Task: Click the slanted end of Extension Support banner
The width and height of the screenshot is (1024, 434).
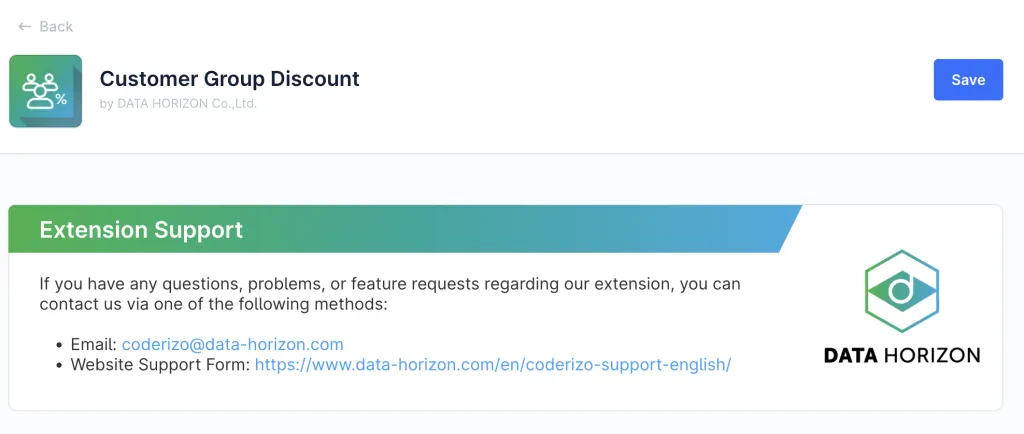Action: 790,229
